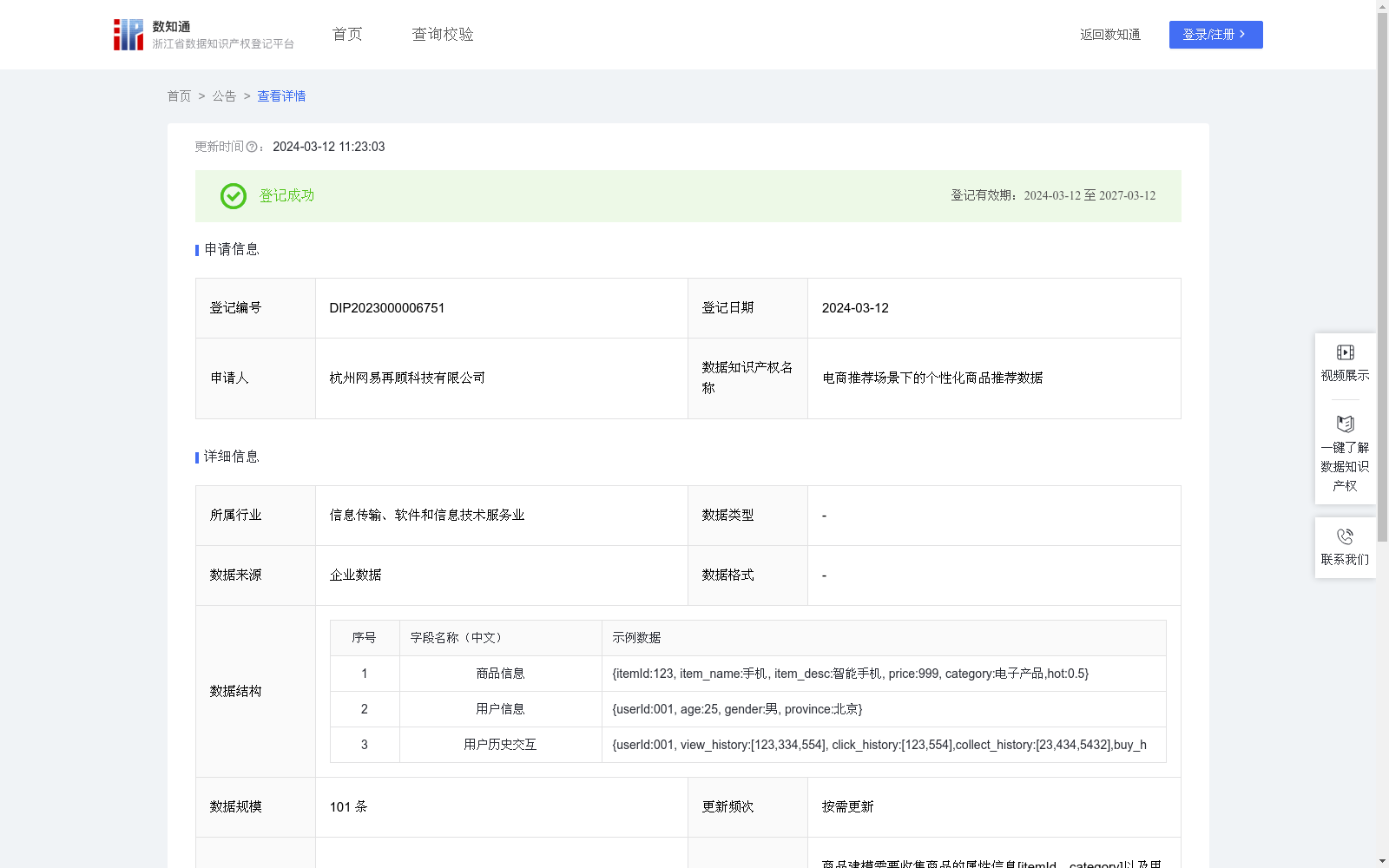This screenshot has height=868, width=1389.
Task: Click 电商推荐场景下的个性化商品推荐数据 text
Action: 932,378
